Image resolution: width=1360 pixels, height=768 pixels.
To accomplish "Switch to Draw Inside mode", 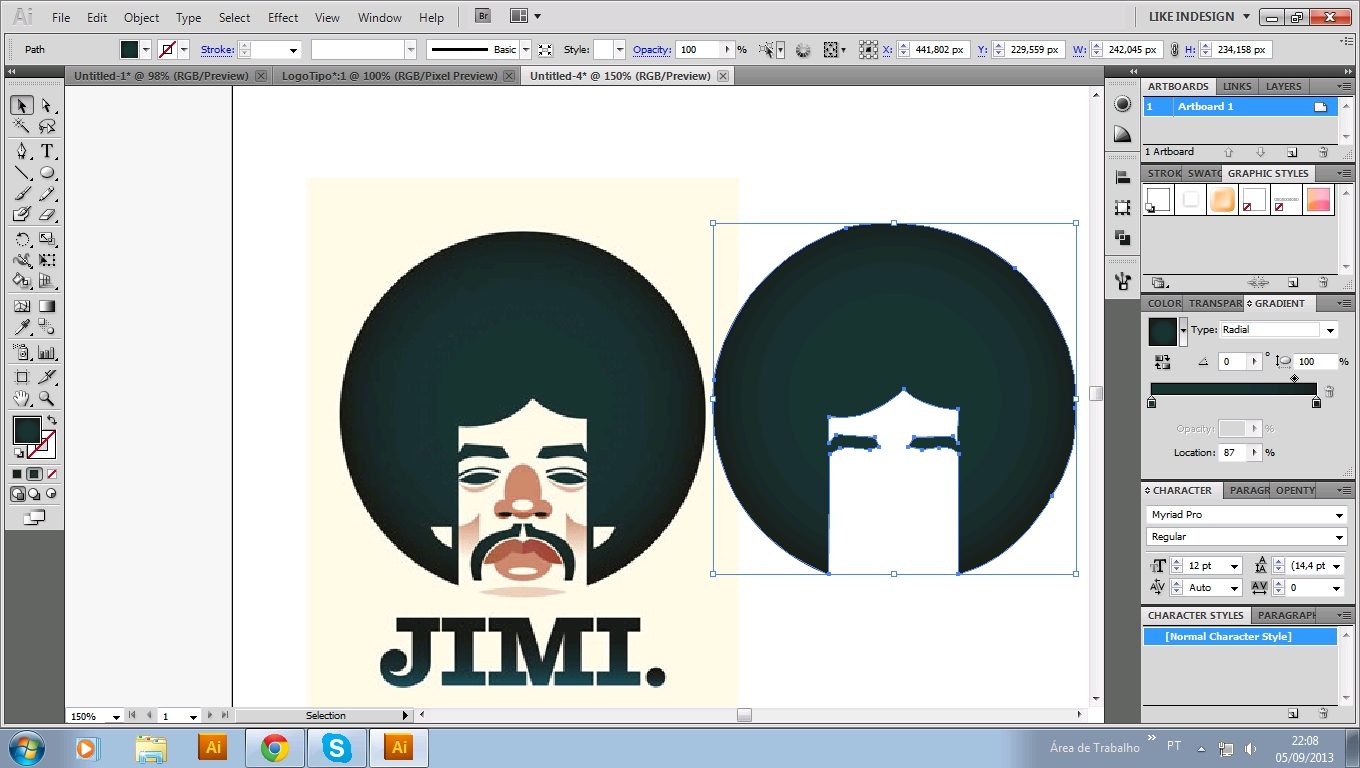I will pos(51,494).
